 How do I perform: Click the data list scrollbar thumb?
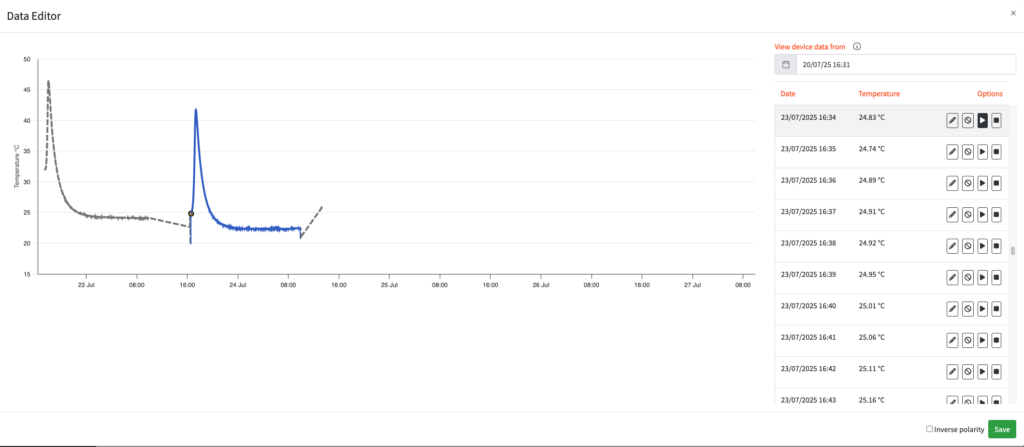[1013, 251]
